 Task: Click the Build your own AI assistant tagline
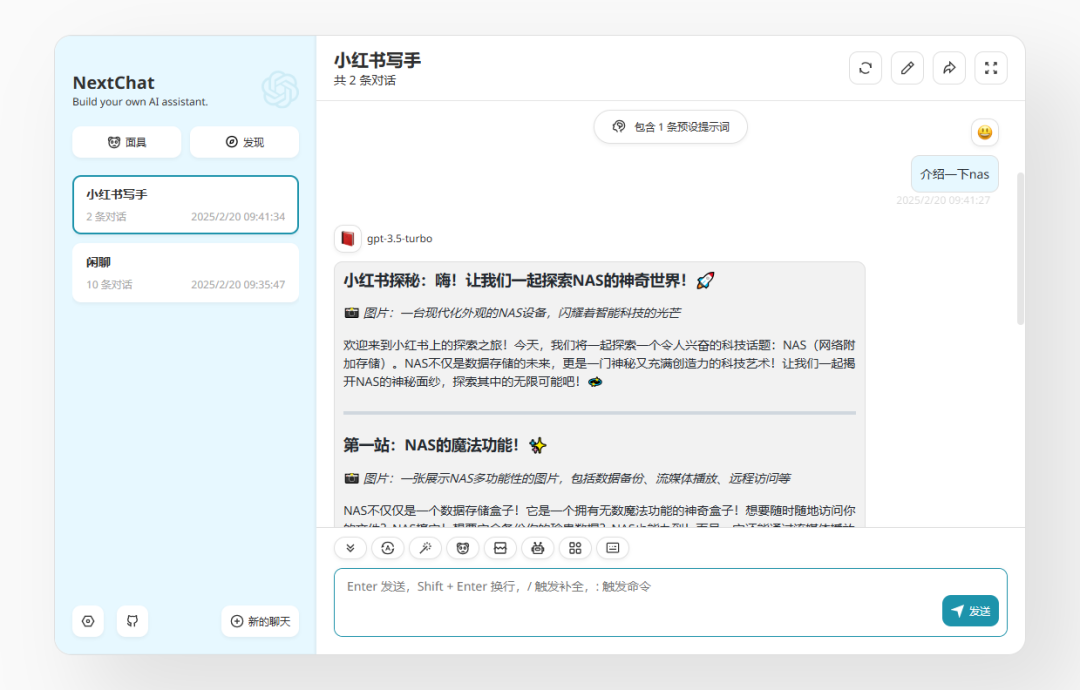(141, 102)
